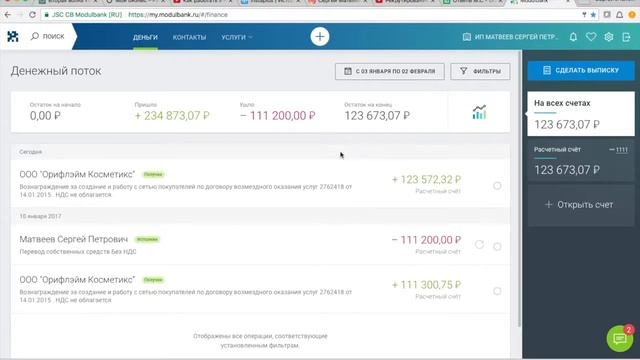Click the transaction amount +123 572,32 ₽
The width and height of the screenshot is (640, 360).
(x=426, y=180)
